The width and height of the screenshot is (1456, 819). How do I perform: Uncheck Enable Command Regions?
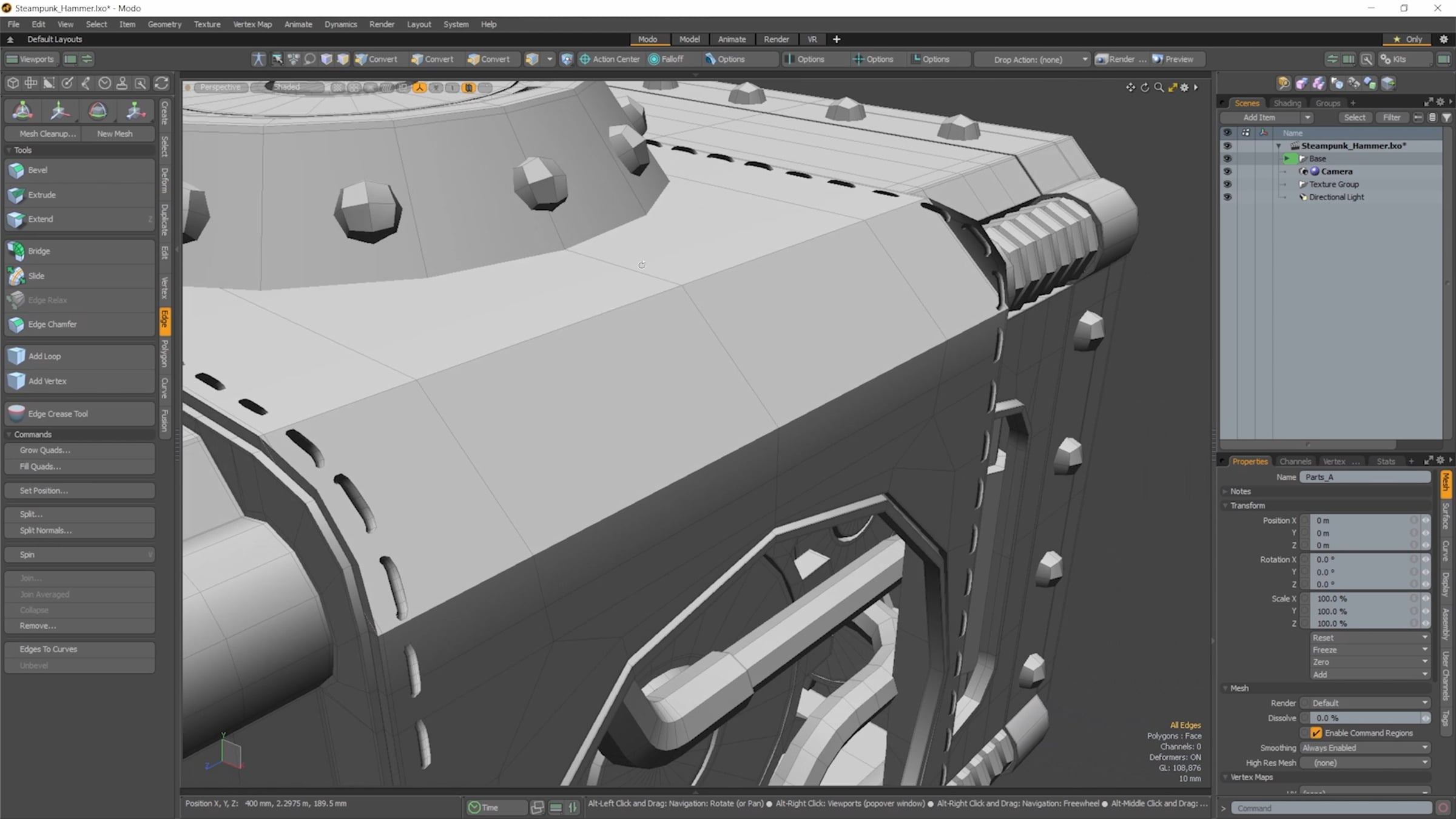point(1316,733)
